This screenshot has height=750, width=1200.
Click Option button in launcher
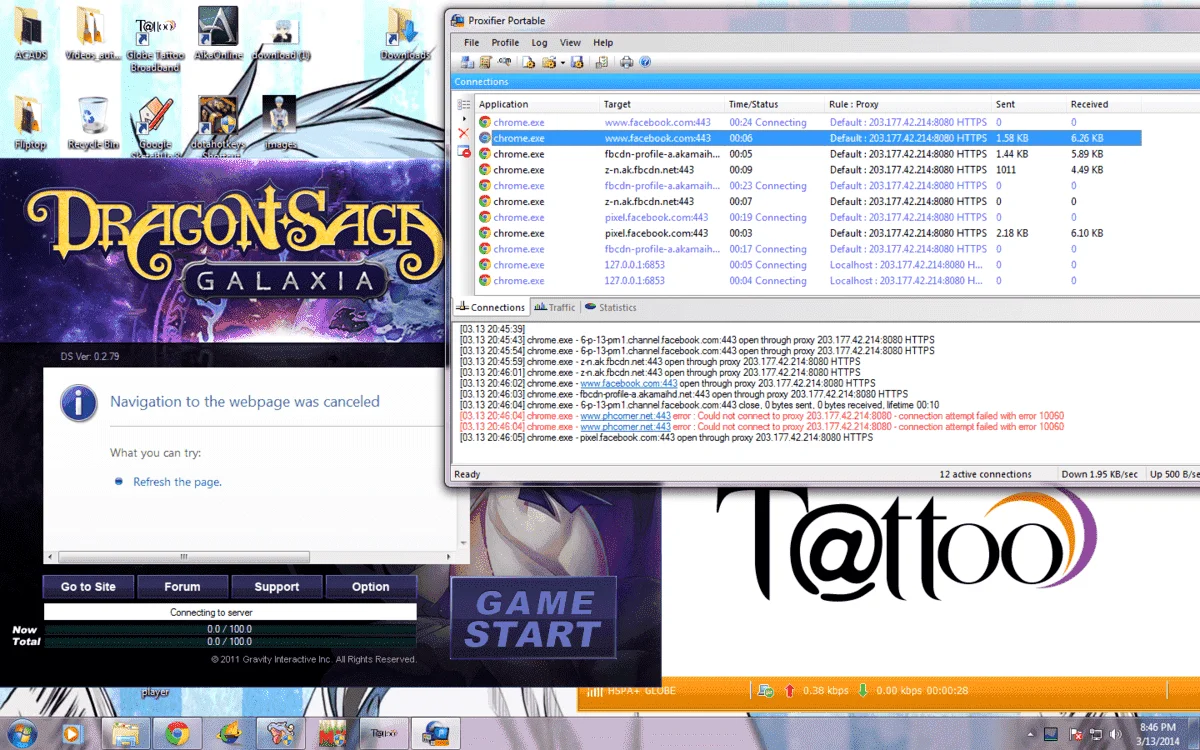pyautogui.click(x=370, y=587)
